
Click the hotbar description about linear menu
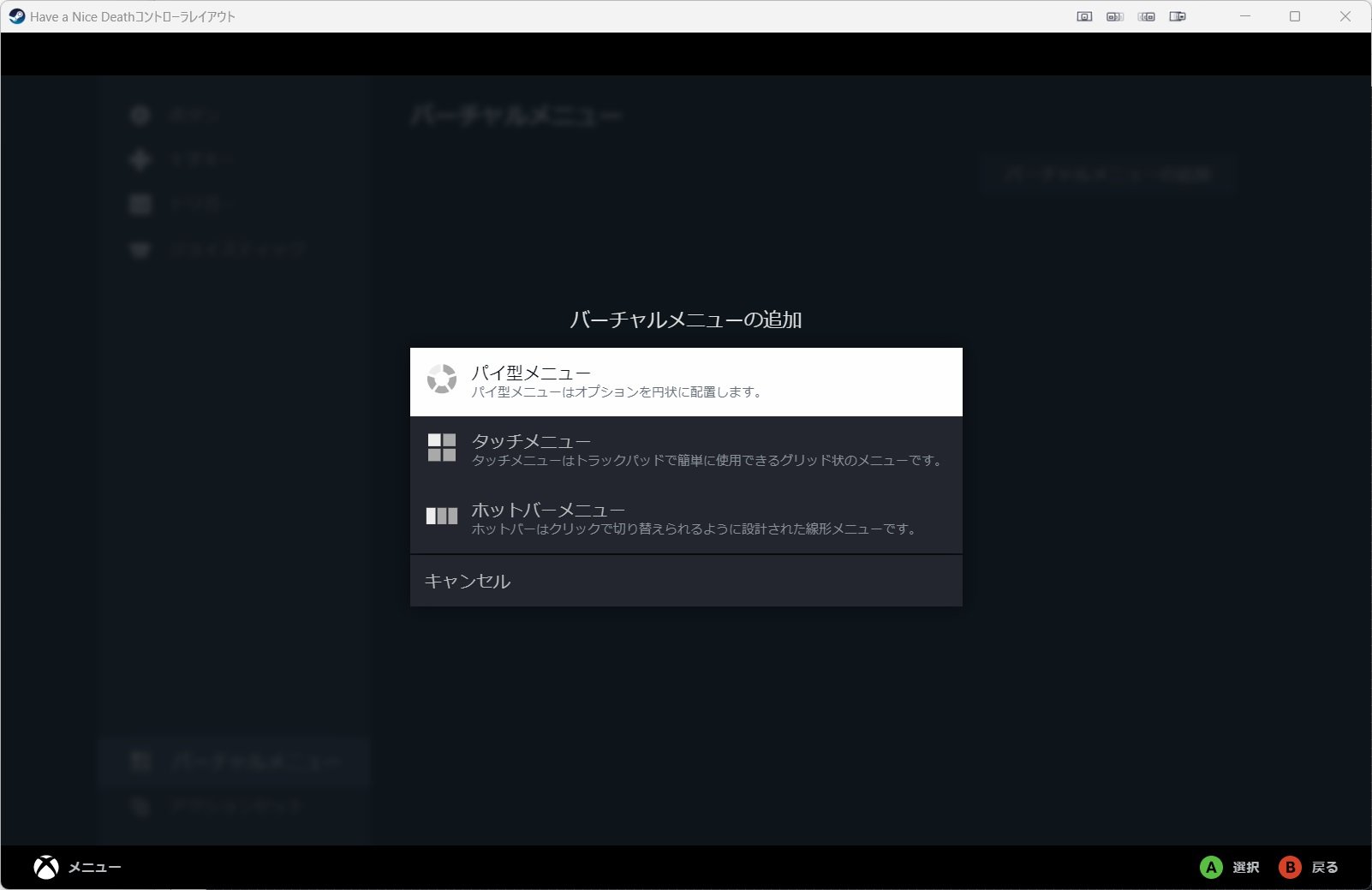695,529
